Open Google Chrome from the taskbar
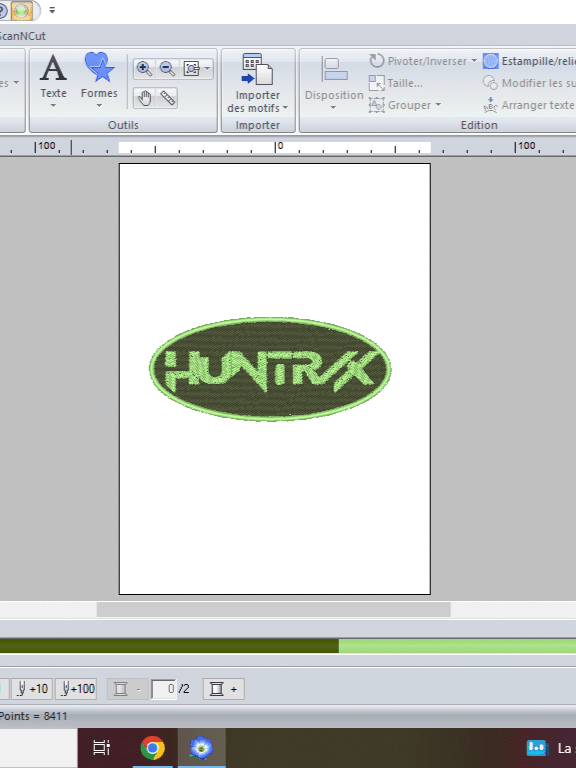Image resolution: width=576 pixels, height=768 pixels. coord(152,748)
